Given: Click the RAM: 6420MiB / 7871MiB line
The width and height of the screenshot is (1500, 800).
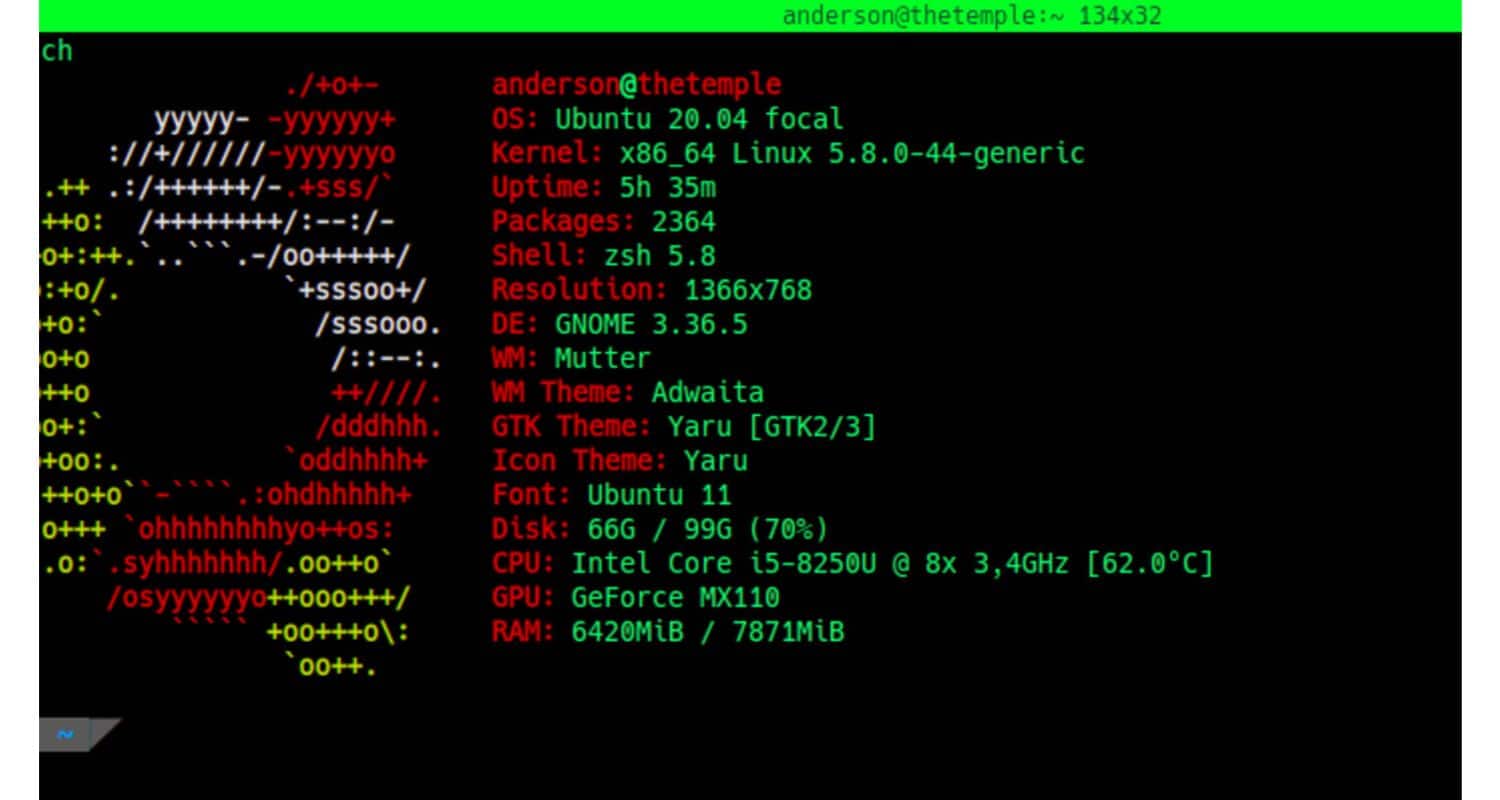Looking at the screenshot, I should [668, 632].
